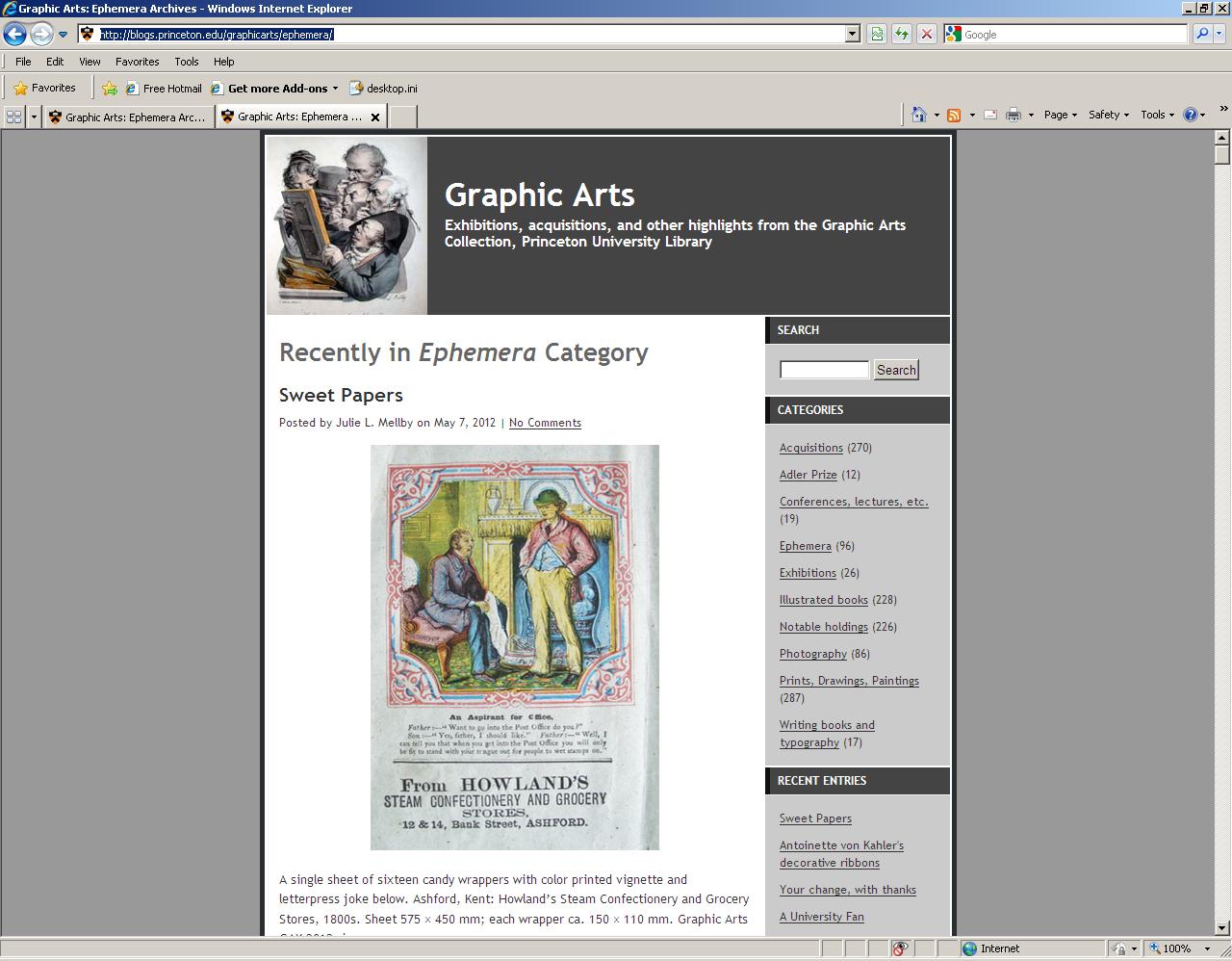The image size is (1232, 961).
Task: Open the Safety command menu
Action: 1109,115
